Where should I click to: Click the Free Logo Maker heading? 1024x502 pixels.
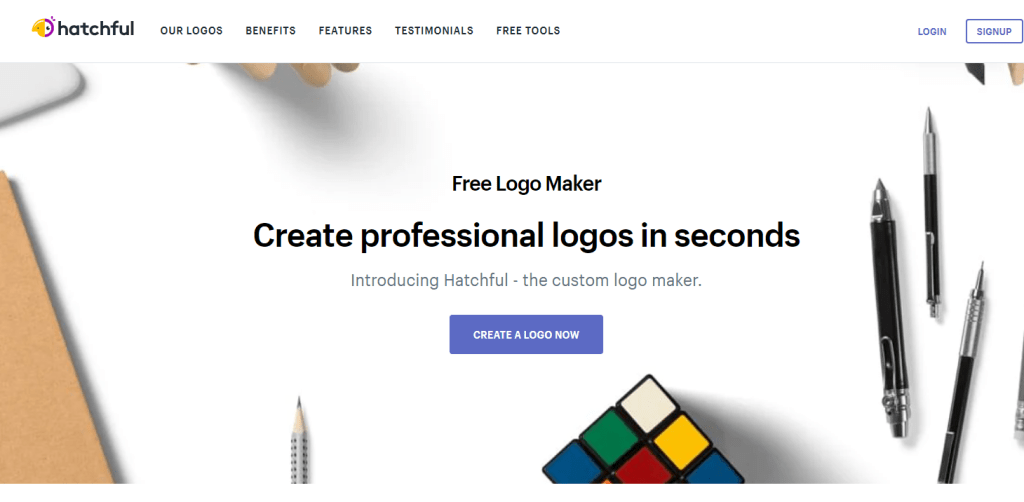pos(526,184)
